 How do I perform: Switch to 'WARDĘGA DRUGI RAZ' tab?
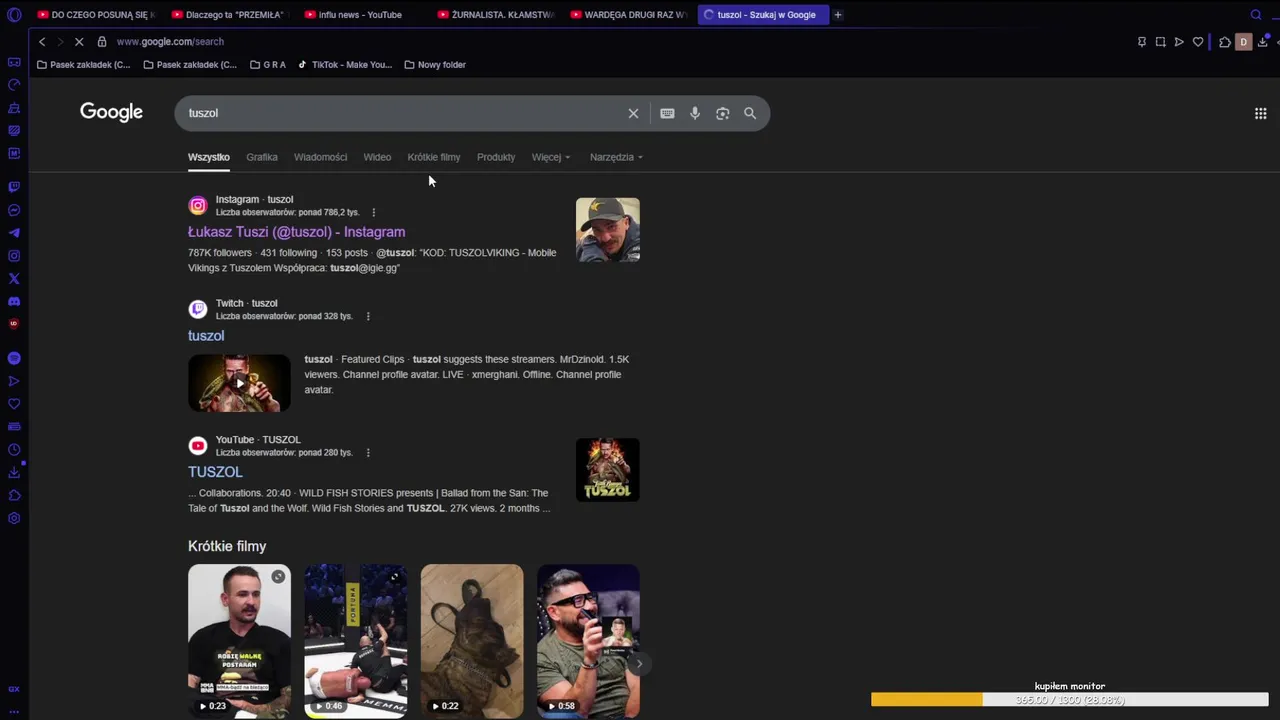(628, 15)
